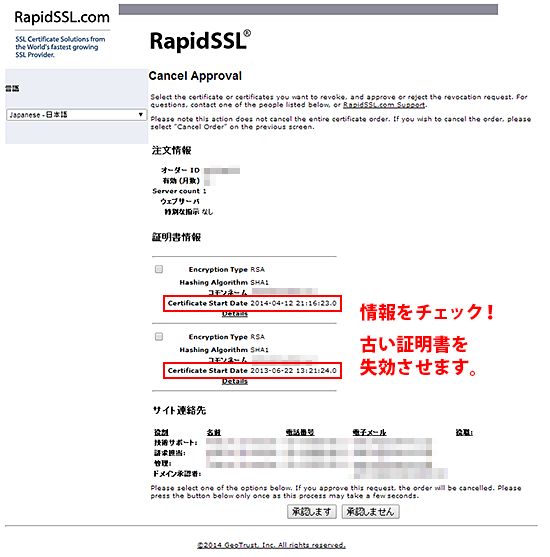Click the GeoTrust copyright footer link
Screen dimensions: 550x557
coord(271,545)
